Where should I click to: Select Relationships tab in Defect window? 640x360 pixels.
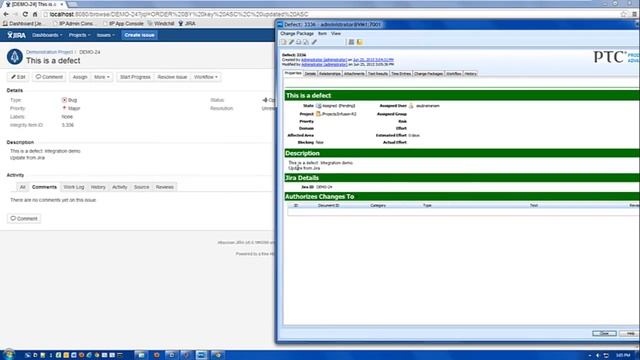[x=329, y=74]
